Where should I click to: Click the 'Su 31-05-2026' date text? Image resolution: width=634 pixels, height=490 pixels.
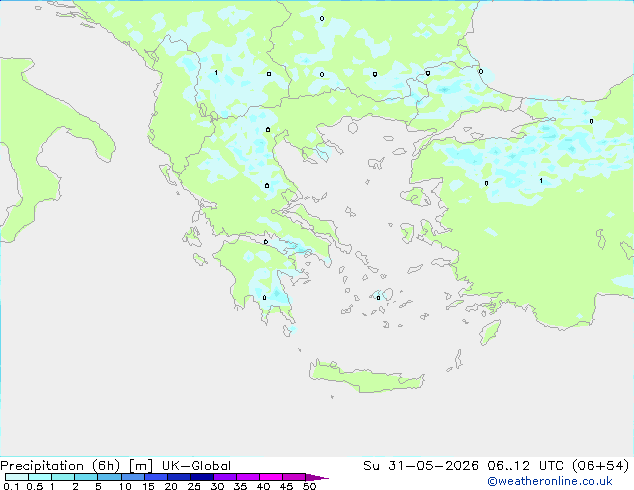click(421, 466)
